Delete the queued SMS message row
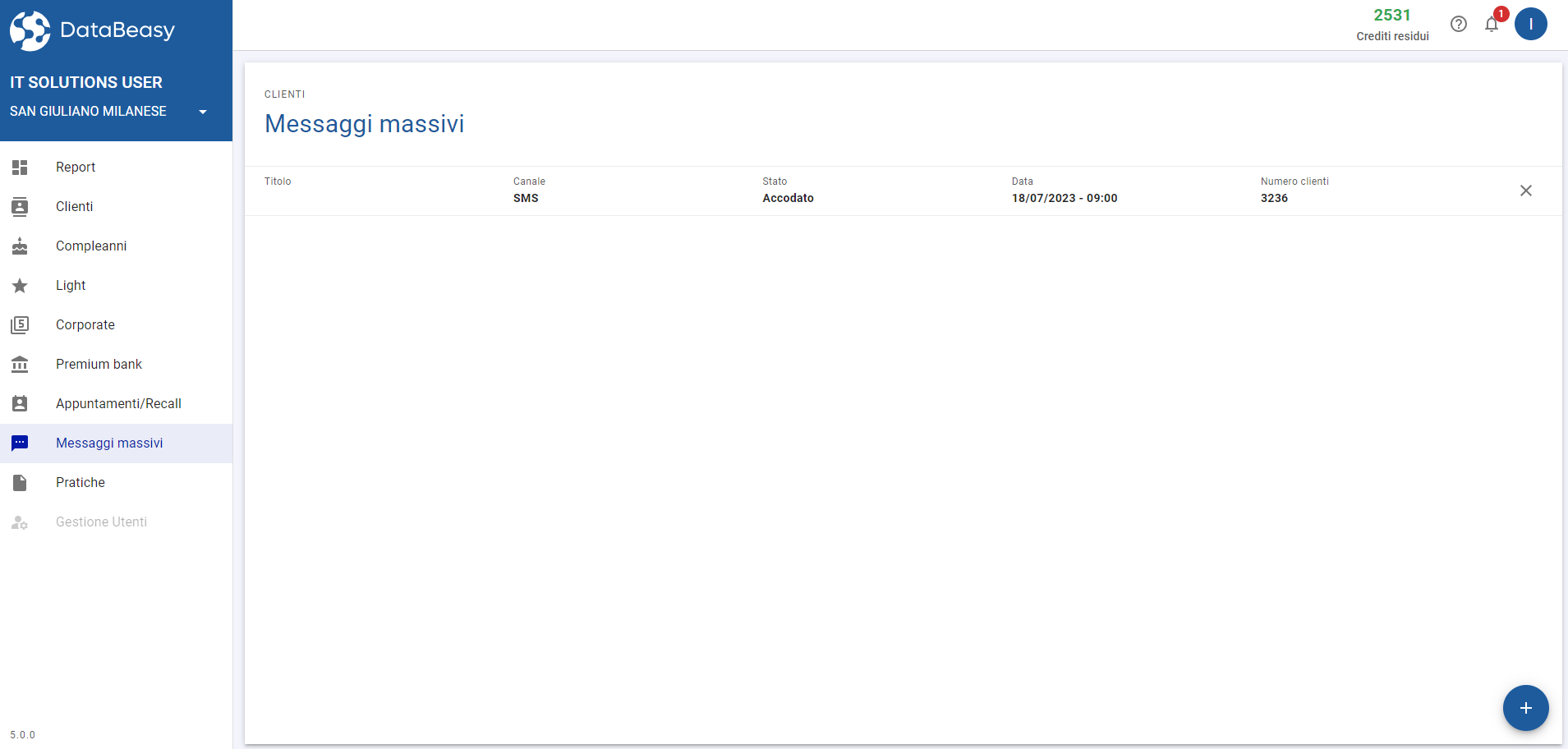Screen dimensions: 1568x749 click(1525, 191)
